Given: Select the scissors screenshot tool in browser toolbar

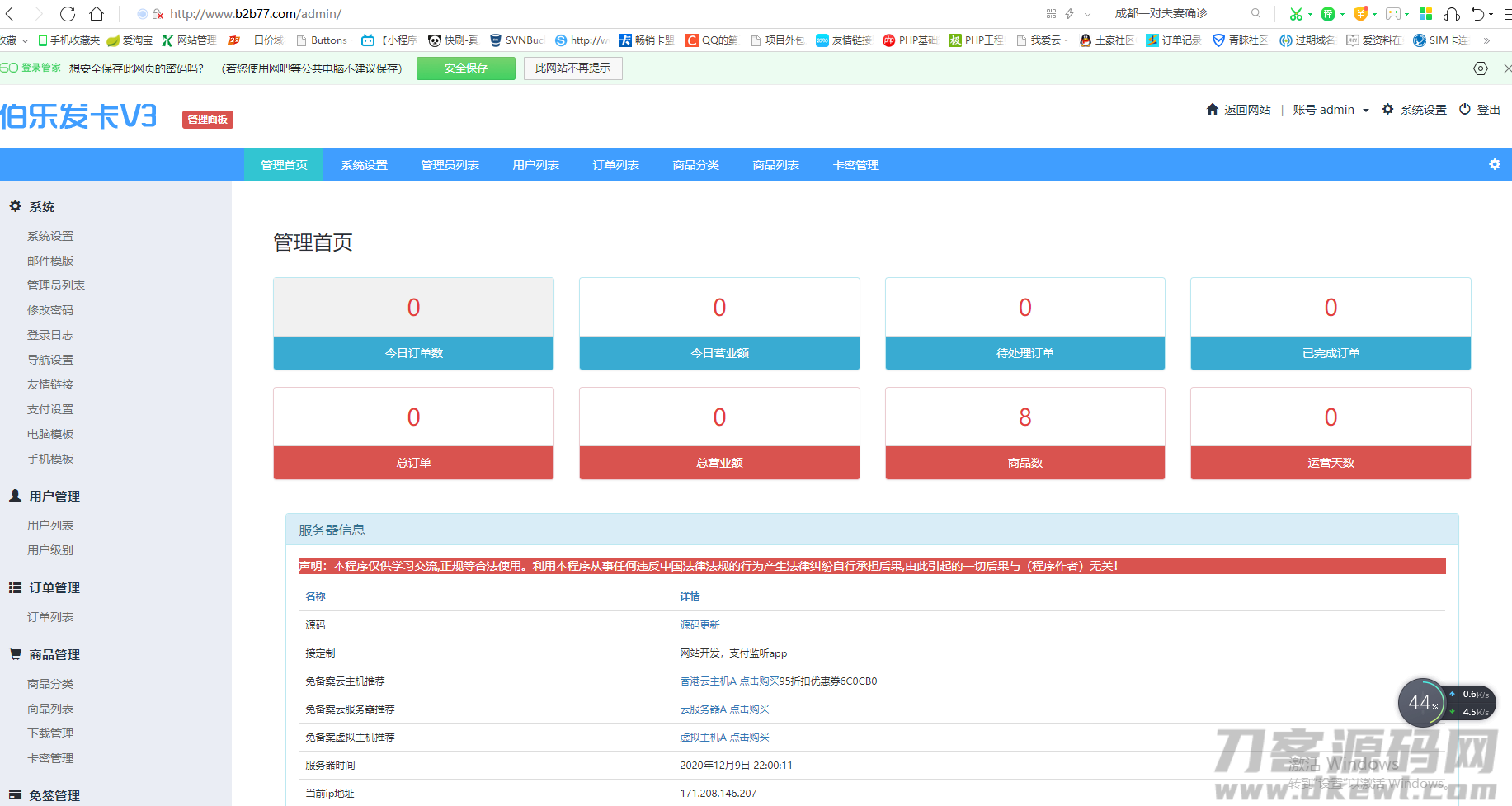Looking at the screenshot, I should pos(1297,14).
